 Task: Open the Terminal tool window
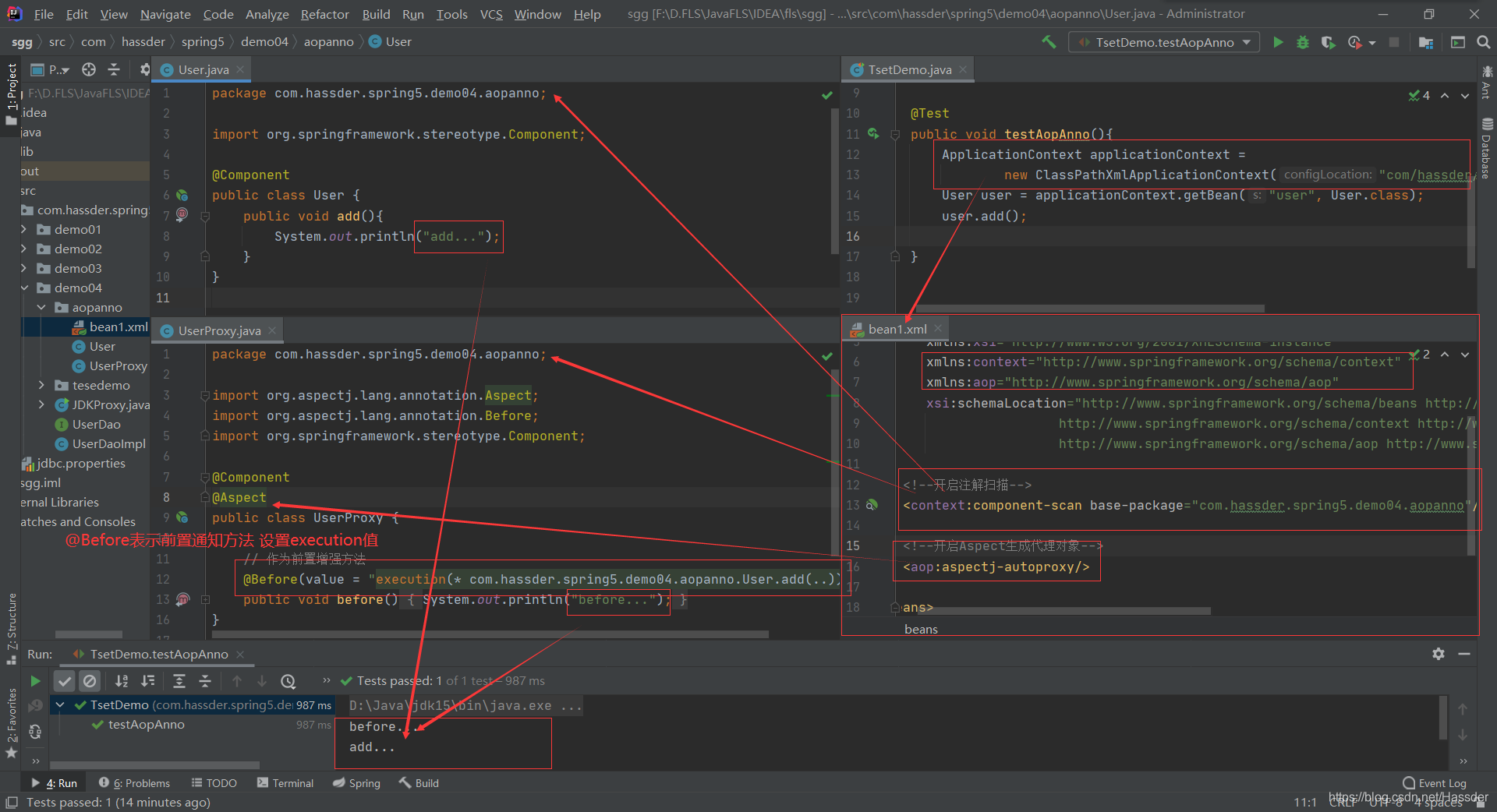[285, 783]
